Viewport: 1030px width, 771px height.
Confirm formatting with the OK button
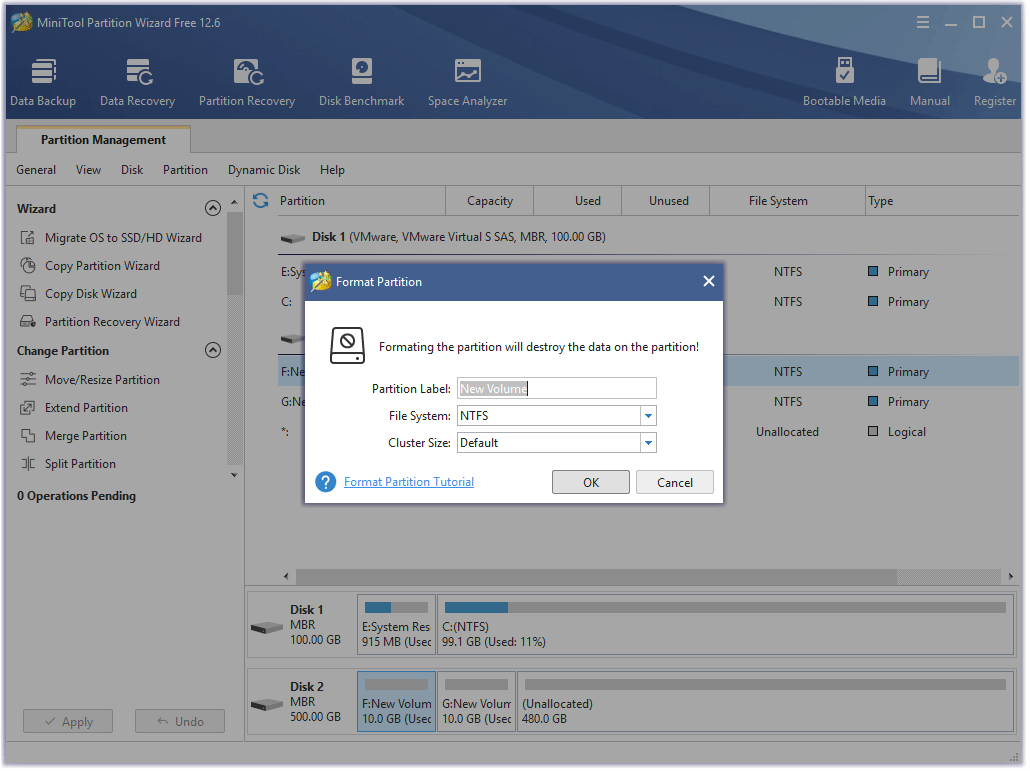click(x=590, y=482)
